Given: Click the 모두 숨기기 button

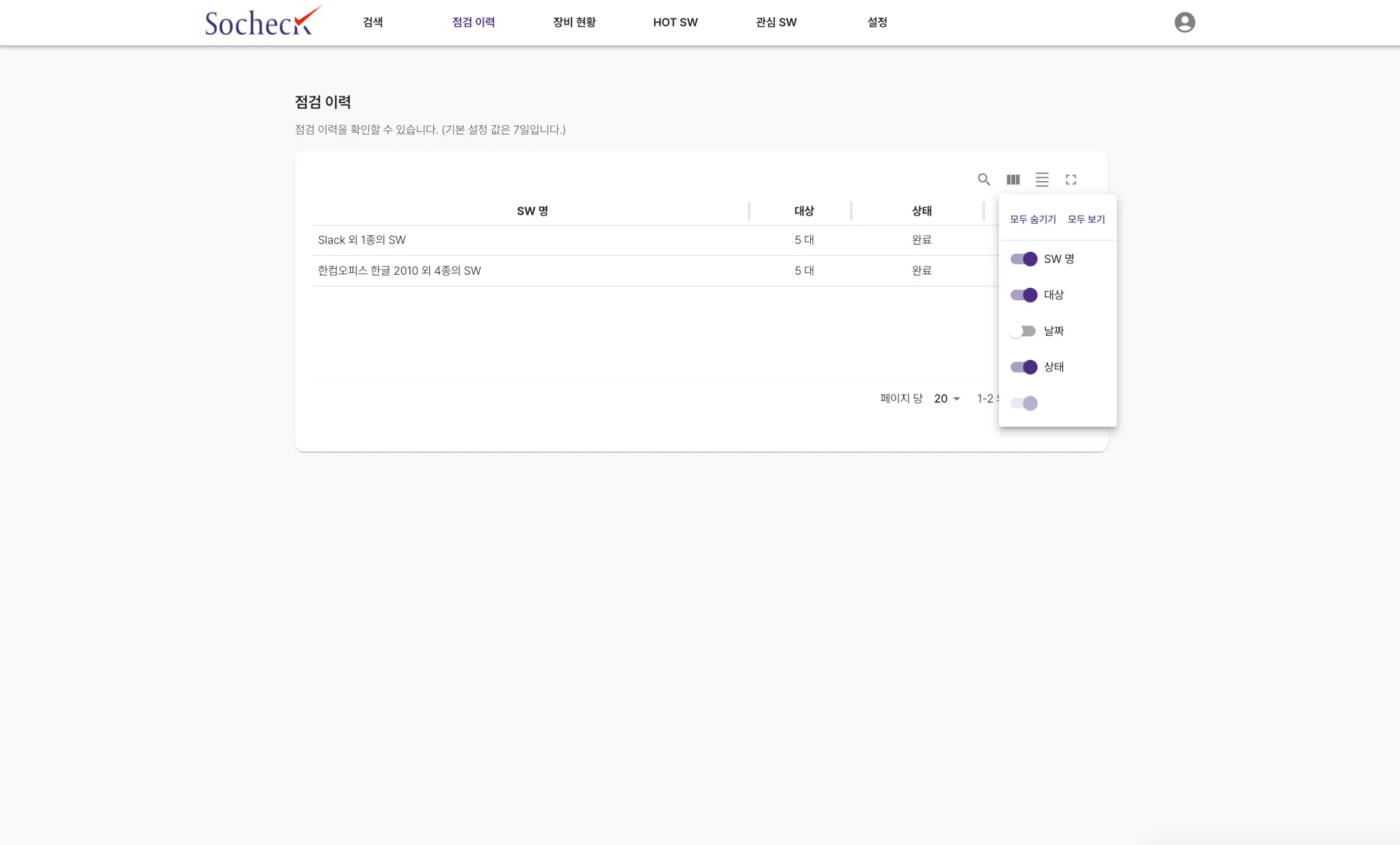Looking at the screenshot, I should pyautogui.click(x=1032, y=219).
